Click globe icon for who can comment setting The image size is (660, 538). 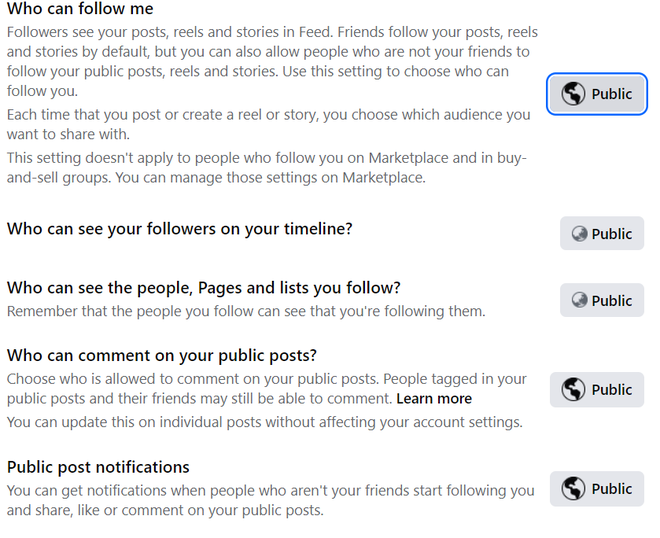pyautogui.click(x=573, y=390)
